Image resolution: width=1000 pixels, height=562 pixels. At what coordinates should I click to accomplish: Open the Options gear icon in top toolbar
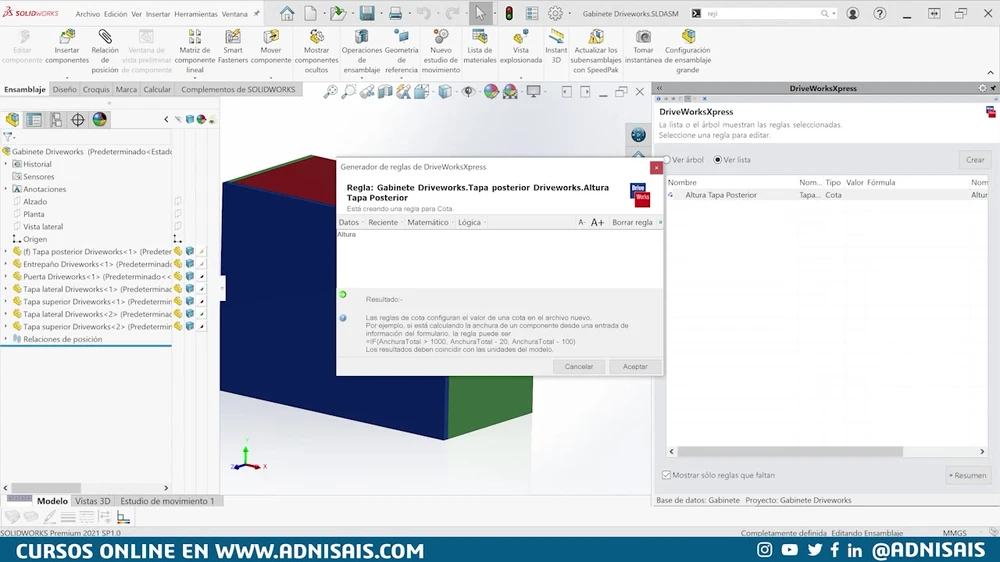tap(555, 13)
